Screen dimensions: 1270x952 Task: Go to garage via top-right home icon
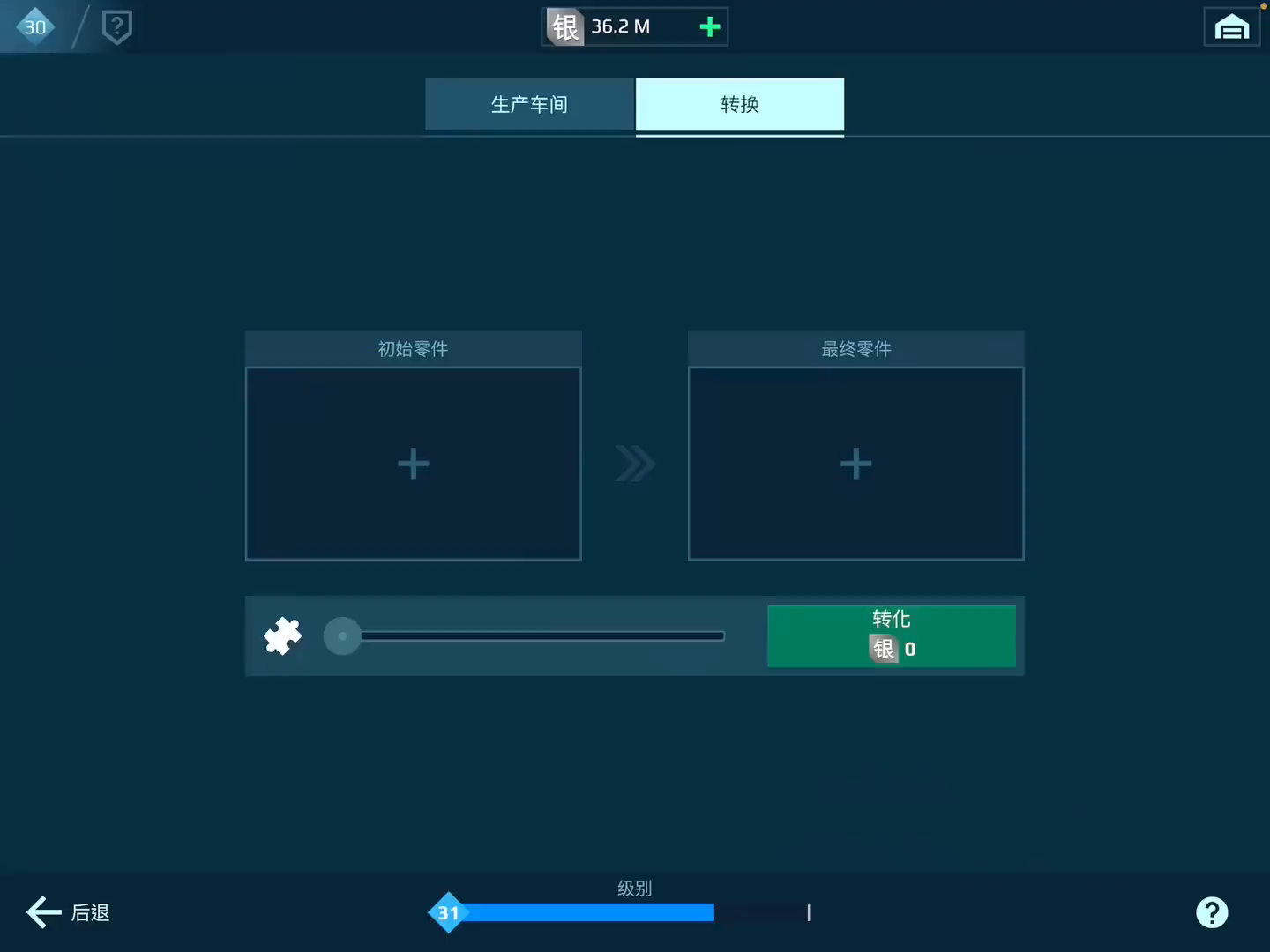[1231, 27]
